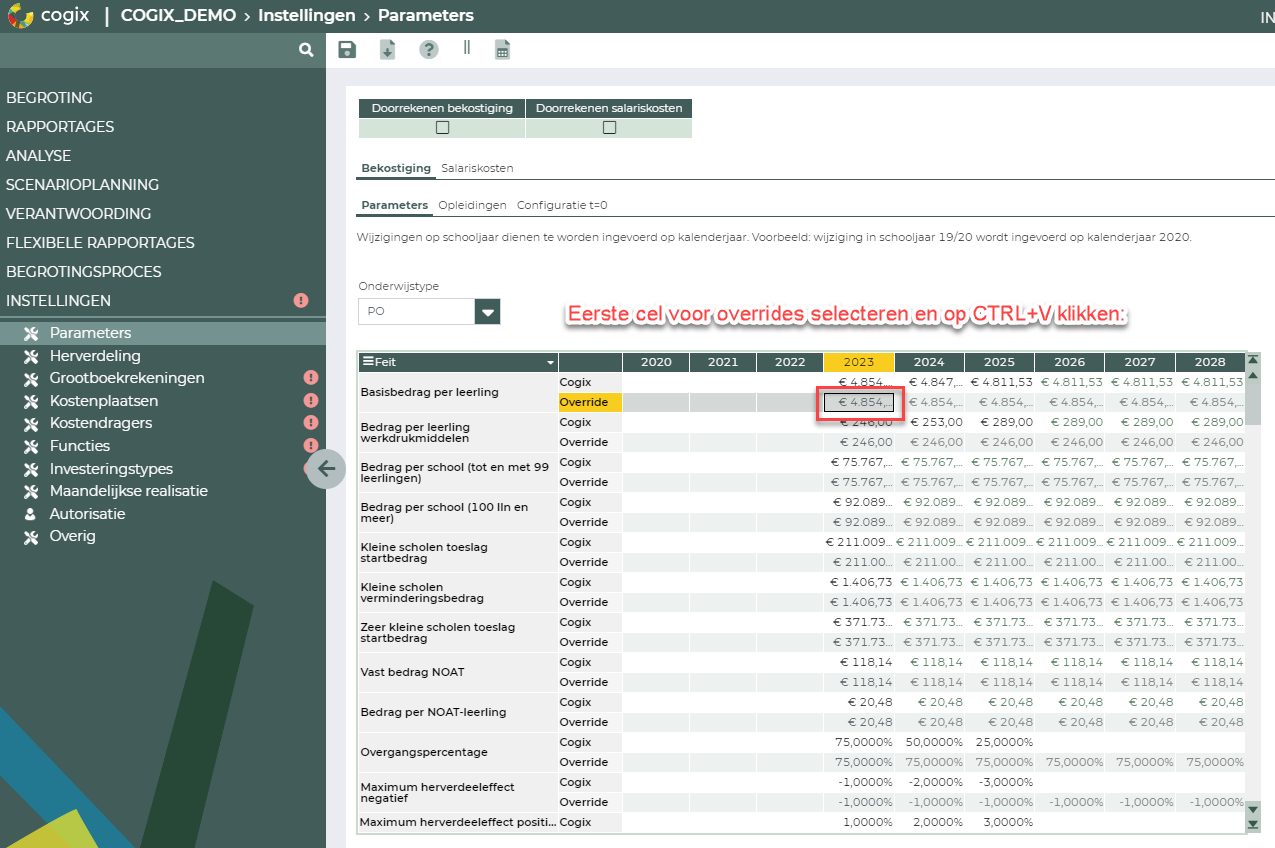Viewport: 1275px width, 848px height.
Task: Click the 2026 column header
Action: point(1070,362)
